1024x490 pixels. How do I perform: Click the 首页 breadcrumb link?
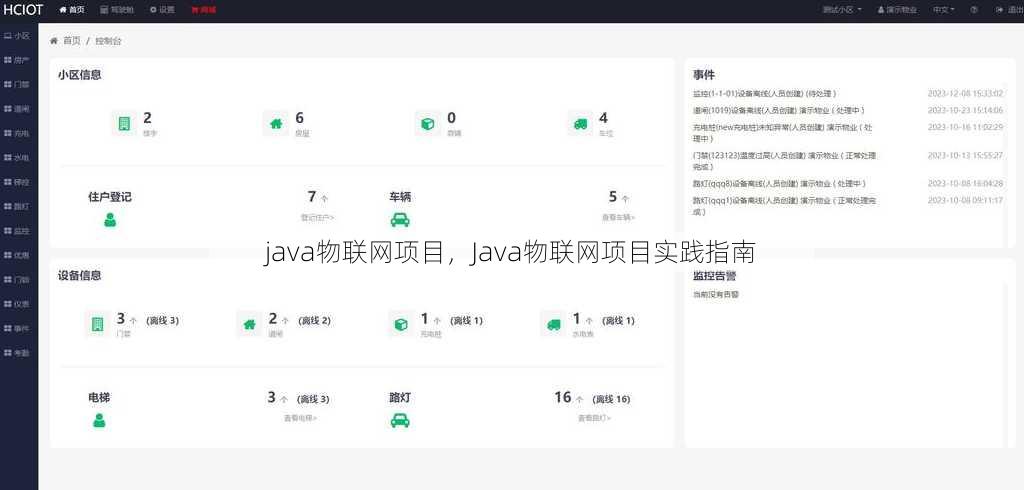click(x=72, y=41)
